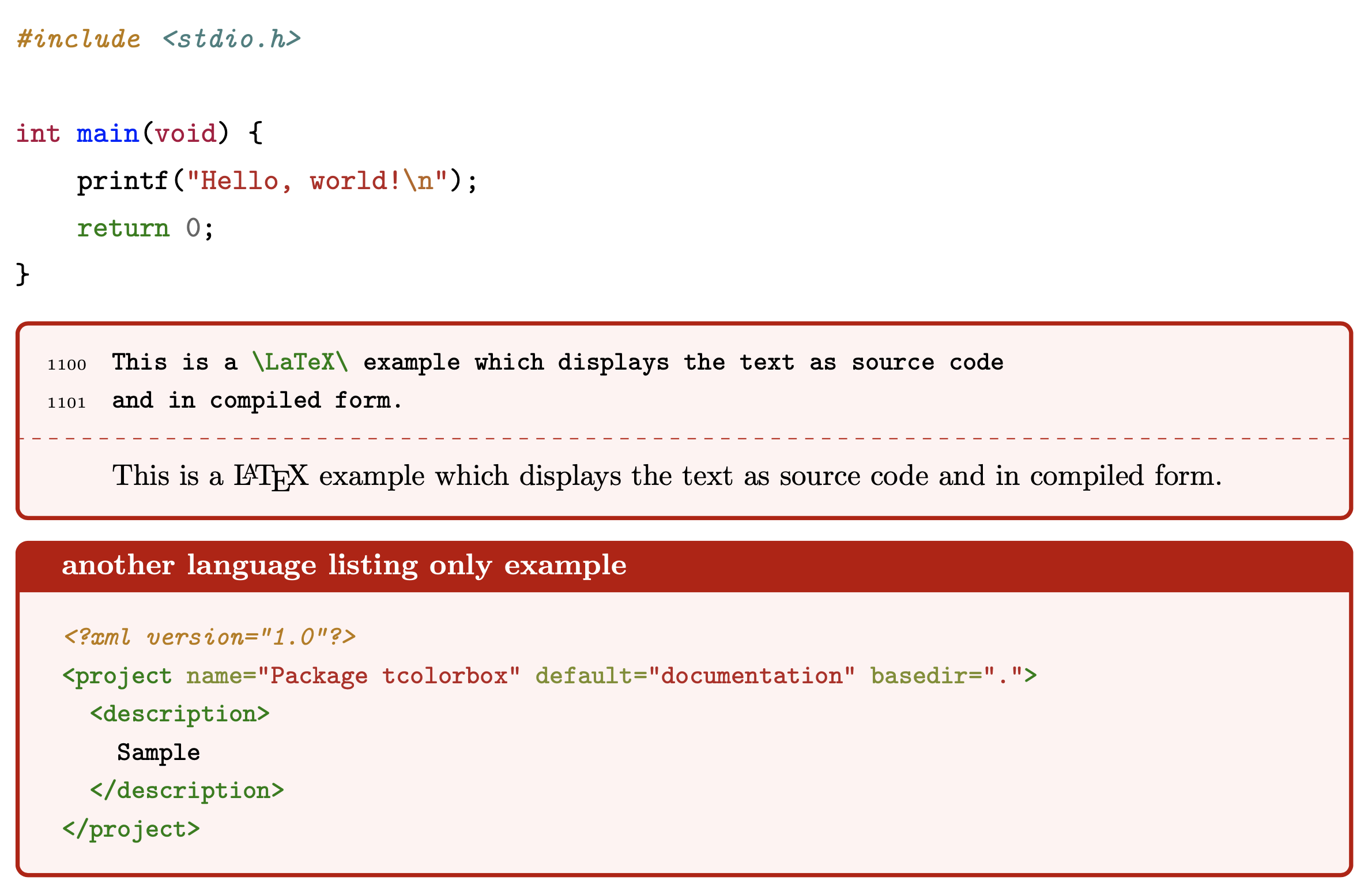
Task: Click the green \LaTeX\ macro in source
Action: click(x=300, y=362)
